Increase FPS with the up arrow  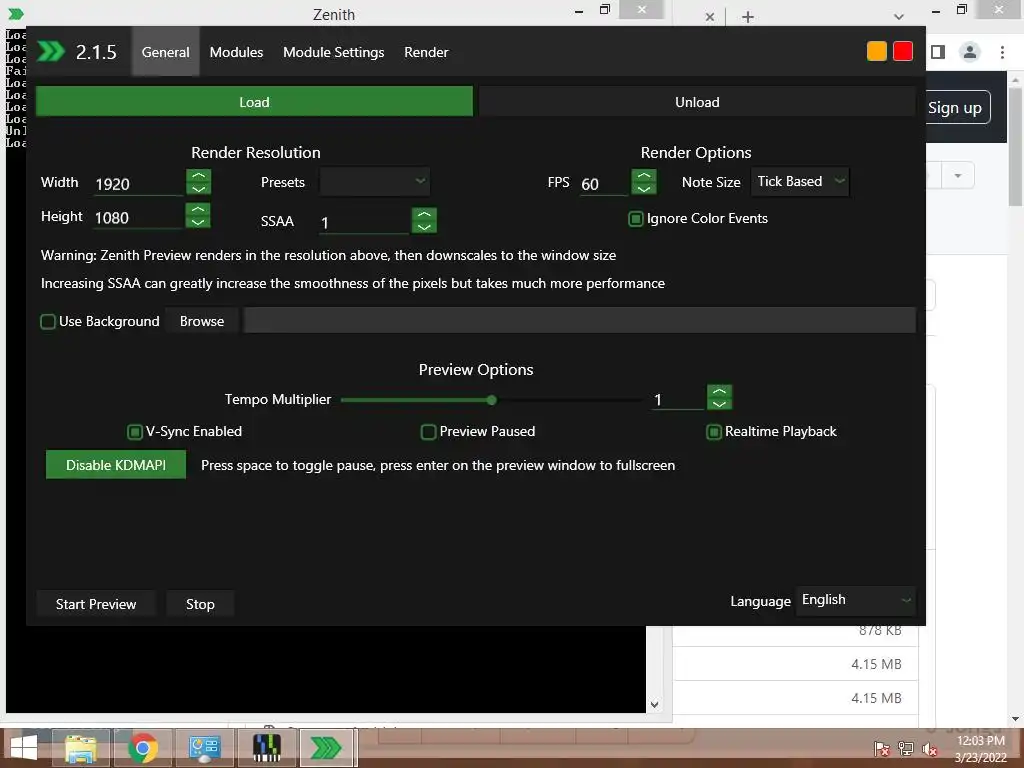pyautogui.click(x=643, y=176)
